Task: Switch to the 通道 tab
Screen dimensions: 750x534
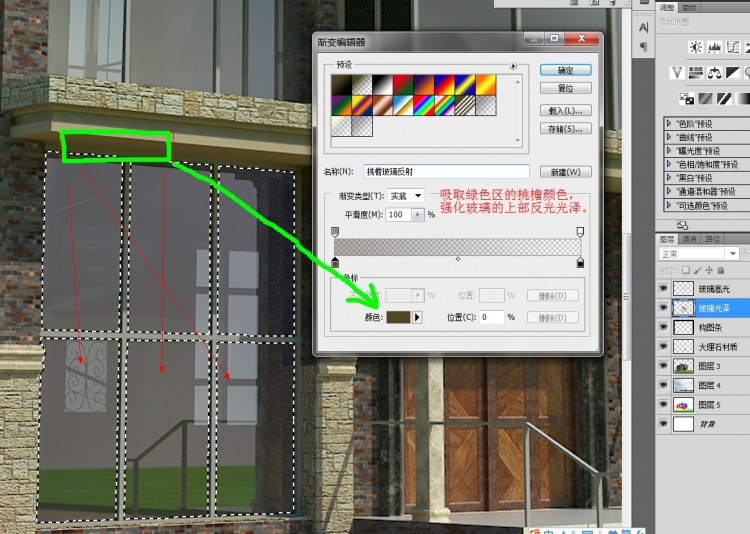Action: coord(689,239)
